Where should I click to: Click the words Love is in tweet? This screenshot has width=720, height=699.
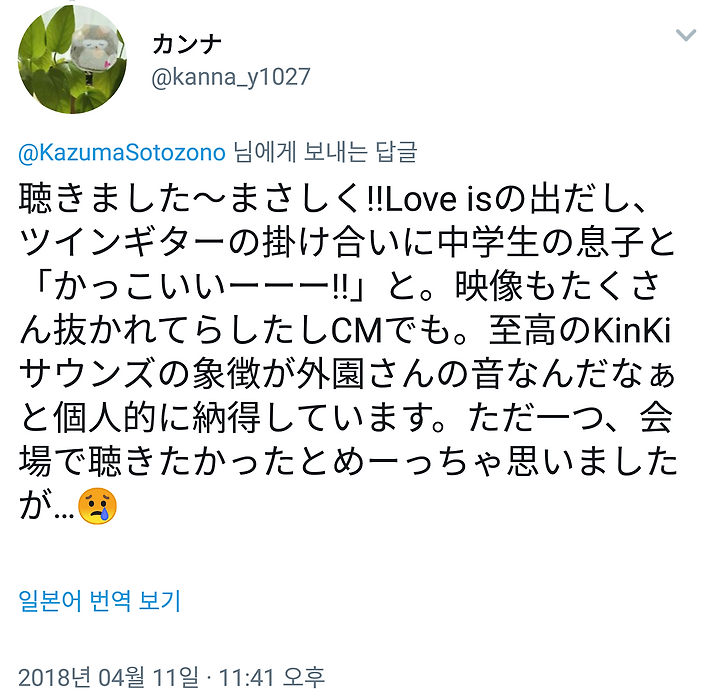click(x=438, y=200)
